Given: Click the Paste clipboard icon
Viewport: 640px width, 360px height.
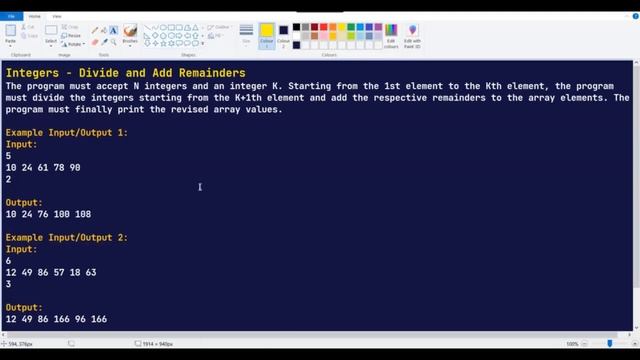Looking at the screenshot, I should (11, 30).
